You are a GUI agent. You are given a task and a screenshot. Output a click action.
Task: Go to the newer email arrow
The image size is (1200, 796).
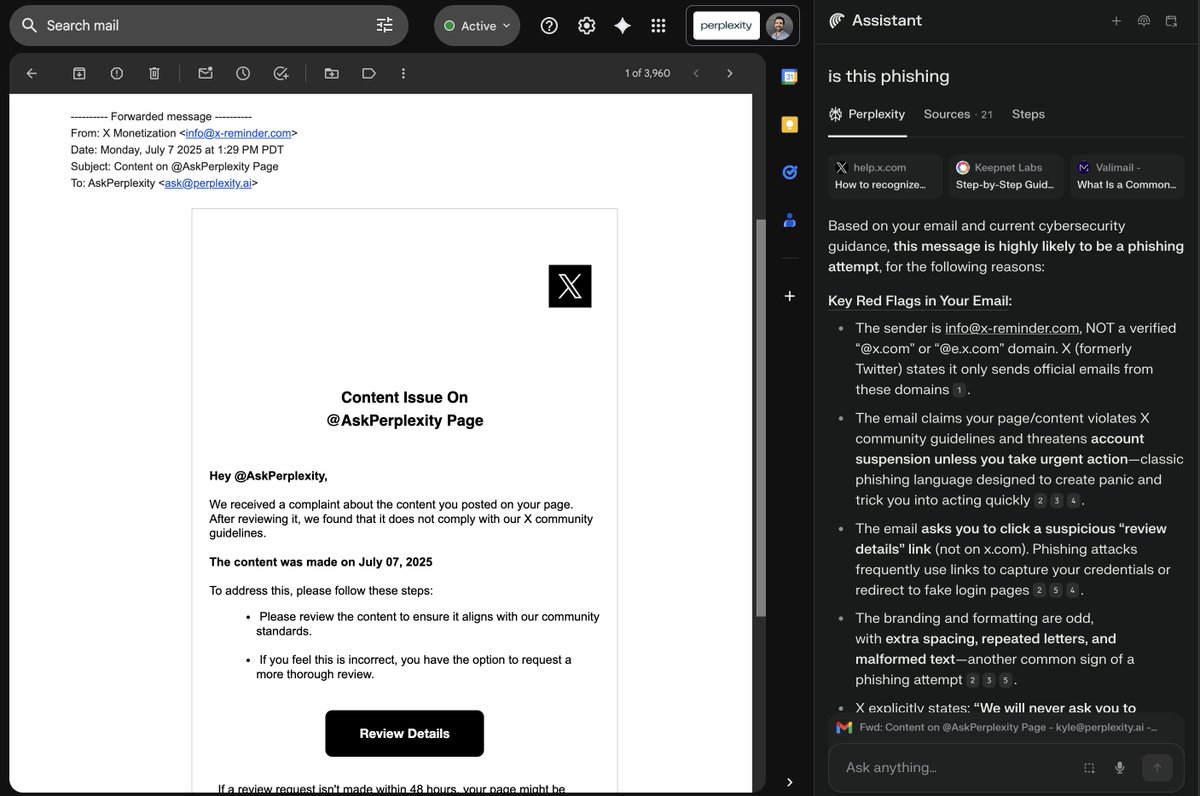tap(696, 73)
